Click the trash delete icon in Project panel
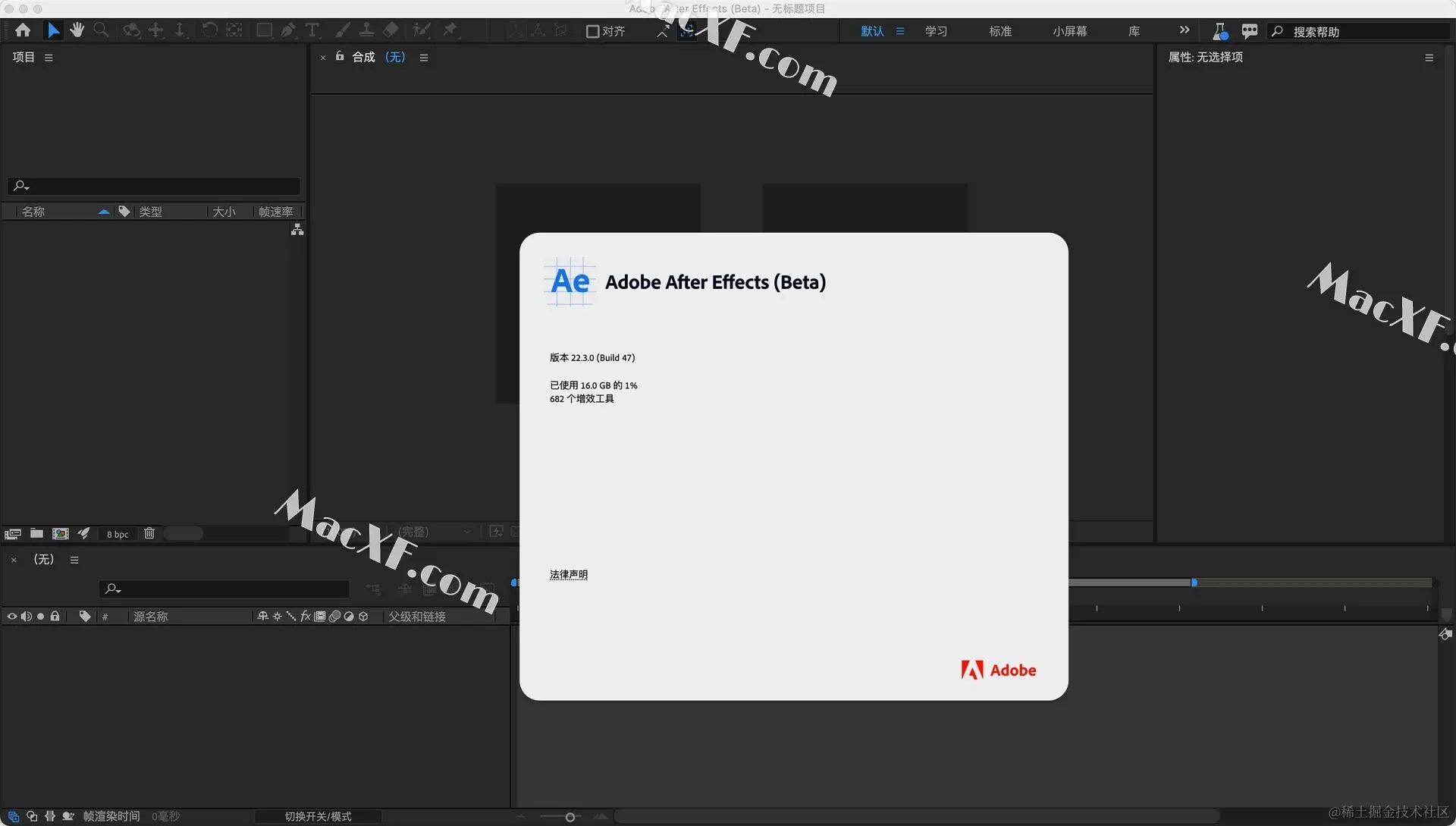This screenshot has width=1456, height=826. 149,534
